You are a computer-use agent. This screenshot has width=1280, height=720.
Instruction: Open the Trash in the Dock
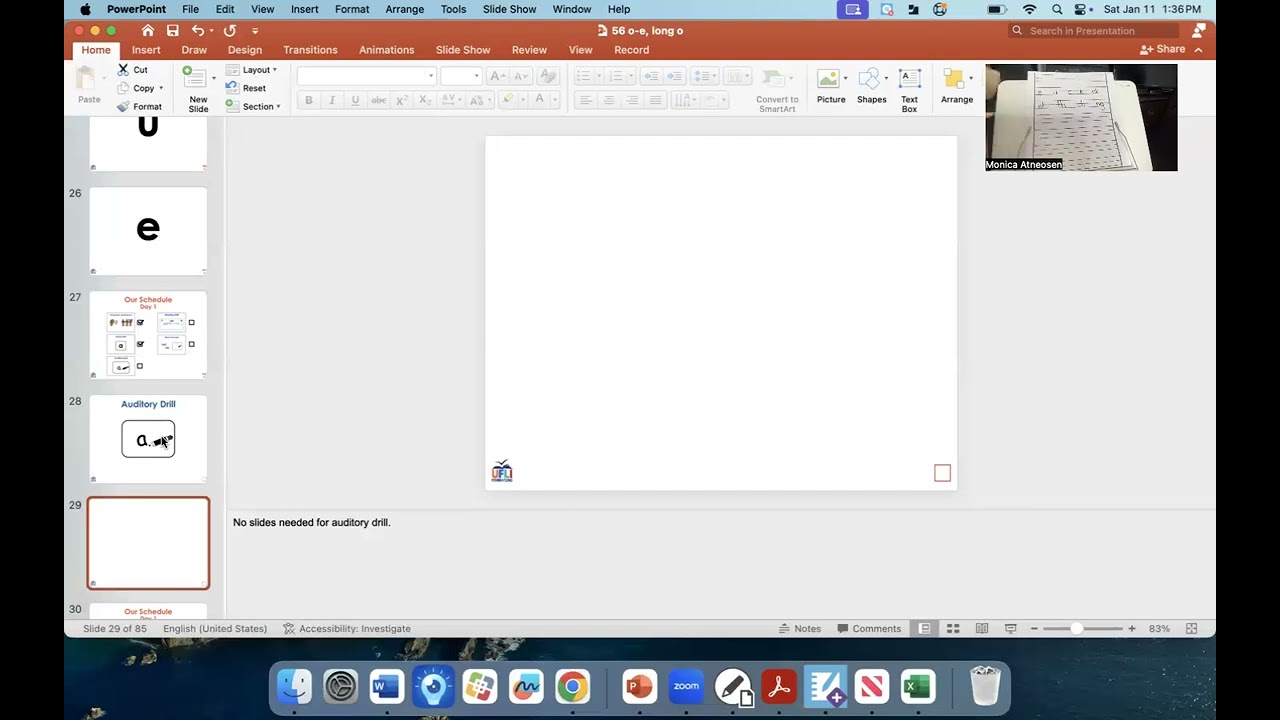[x=985, y=687]
